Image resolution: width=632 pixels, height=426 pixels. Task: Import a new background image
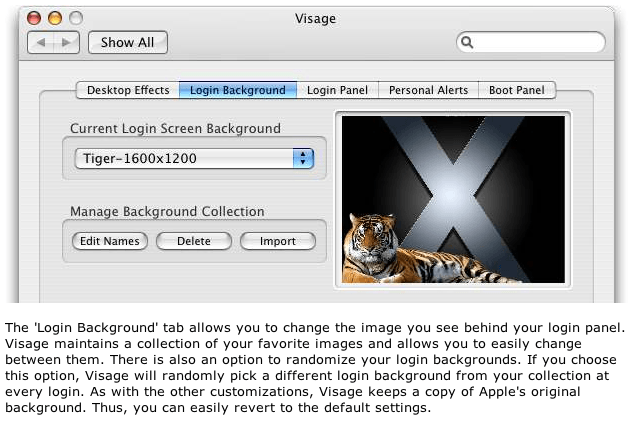pyautogui.click(x=278, y=241)
